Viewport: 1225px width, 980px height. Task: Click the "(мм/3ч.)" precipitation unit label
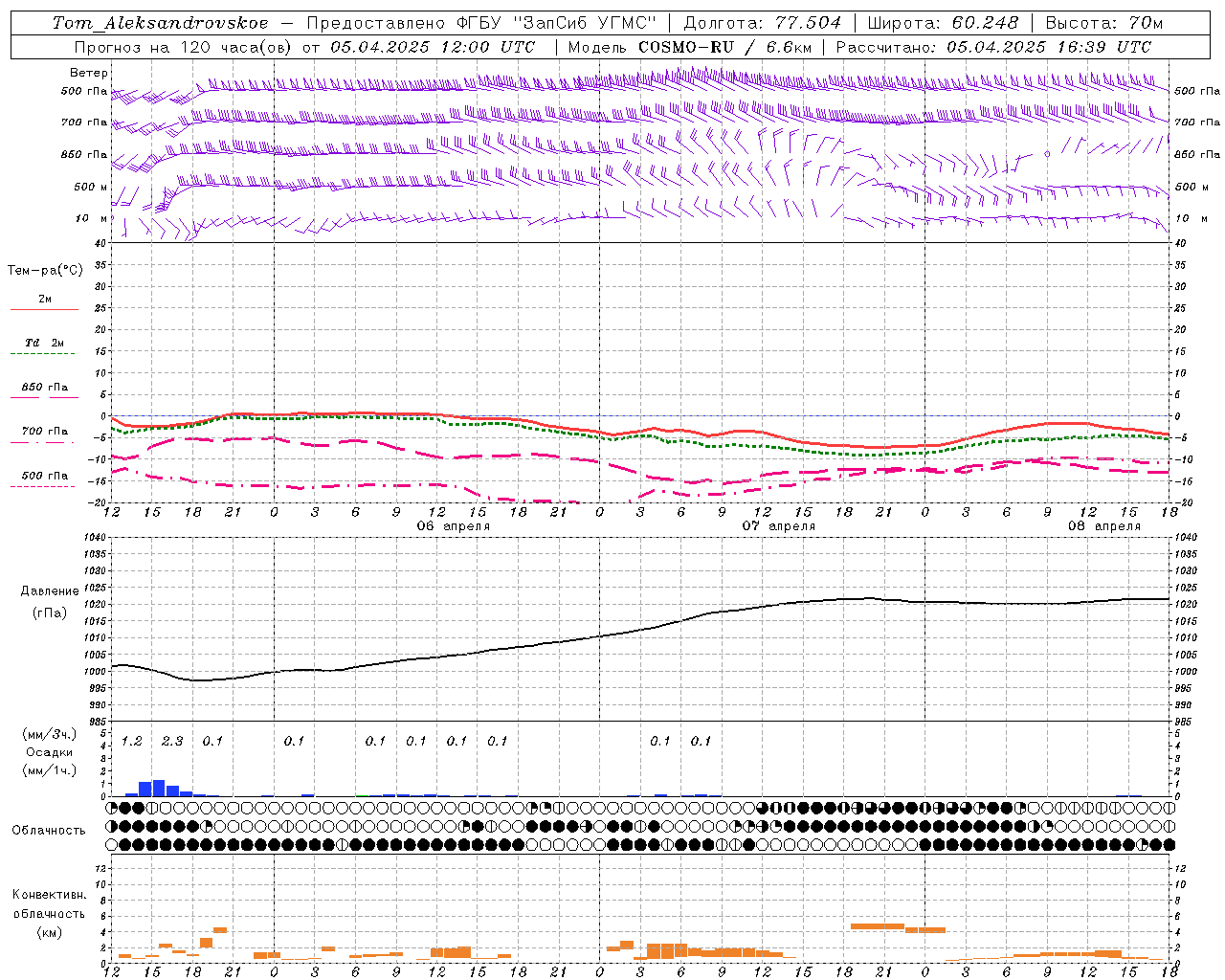pyautogui.click(x=50, y=735)
